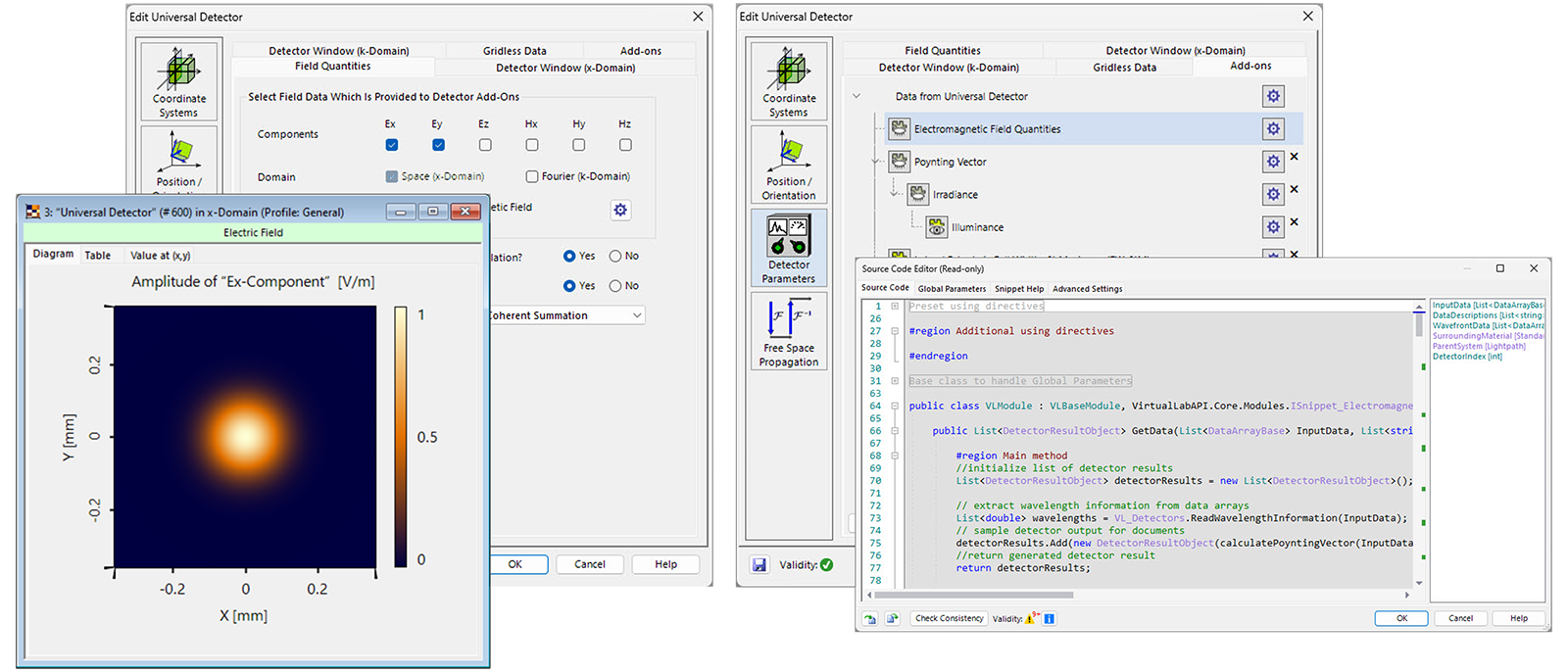Switch to the Table tab in plot window

pos(98,256)
